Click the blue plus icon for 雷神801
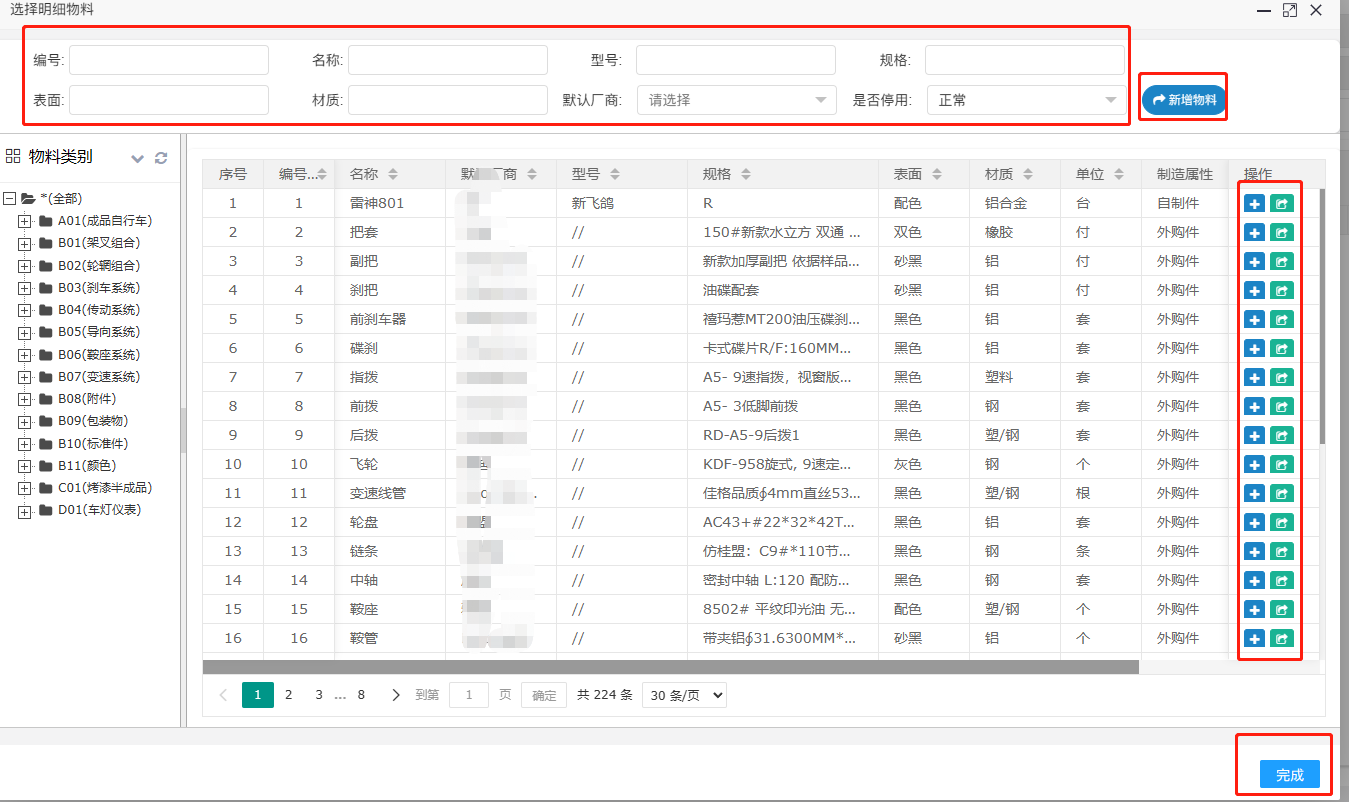Image resolution: width=1349 pixels, height=802 pixels. (x=1254, y=203)
